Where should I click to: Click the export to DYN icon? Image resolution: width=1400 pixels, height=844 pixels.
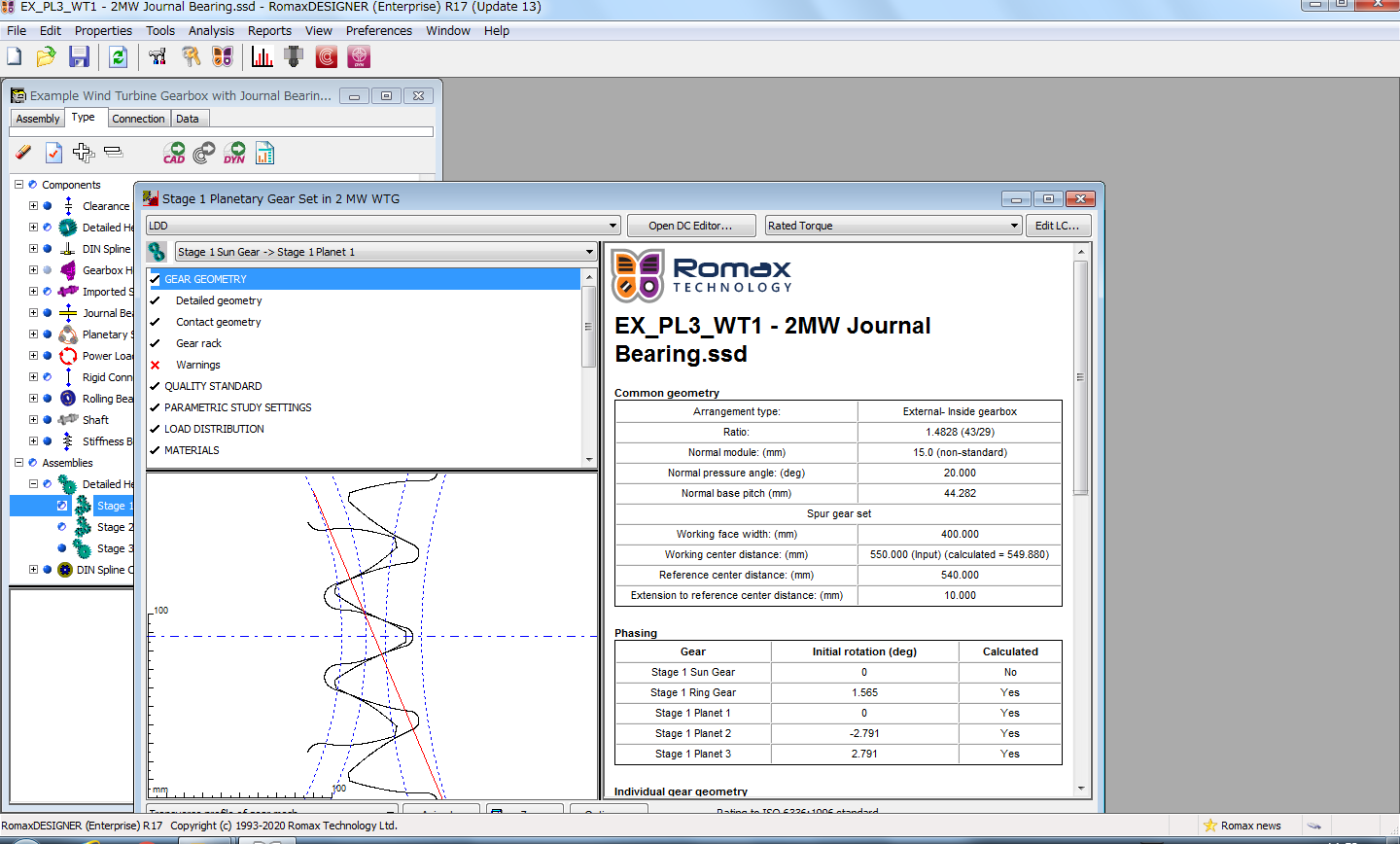[x=234, y=153]
